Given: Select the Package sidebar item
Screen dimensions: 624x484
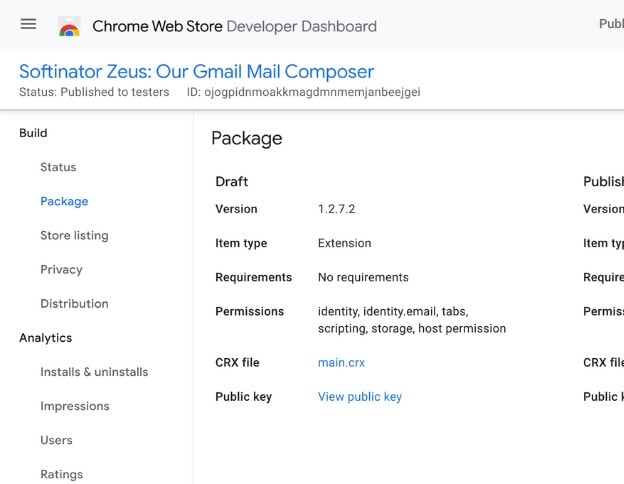Looking at the screenshot, I should (x=64, y=201).
